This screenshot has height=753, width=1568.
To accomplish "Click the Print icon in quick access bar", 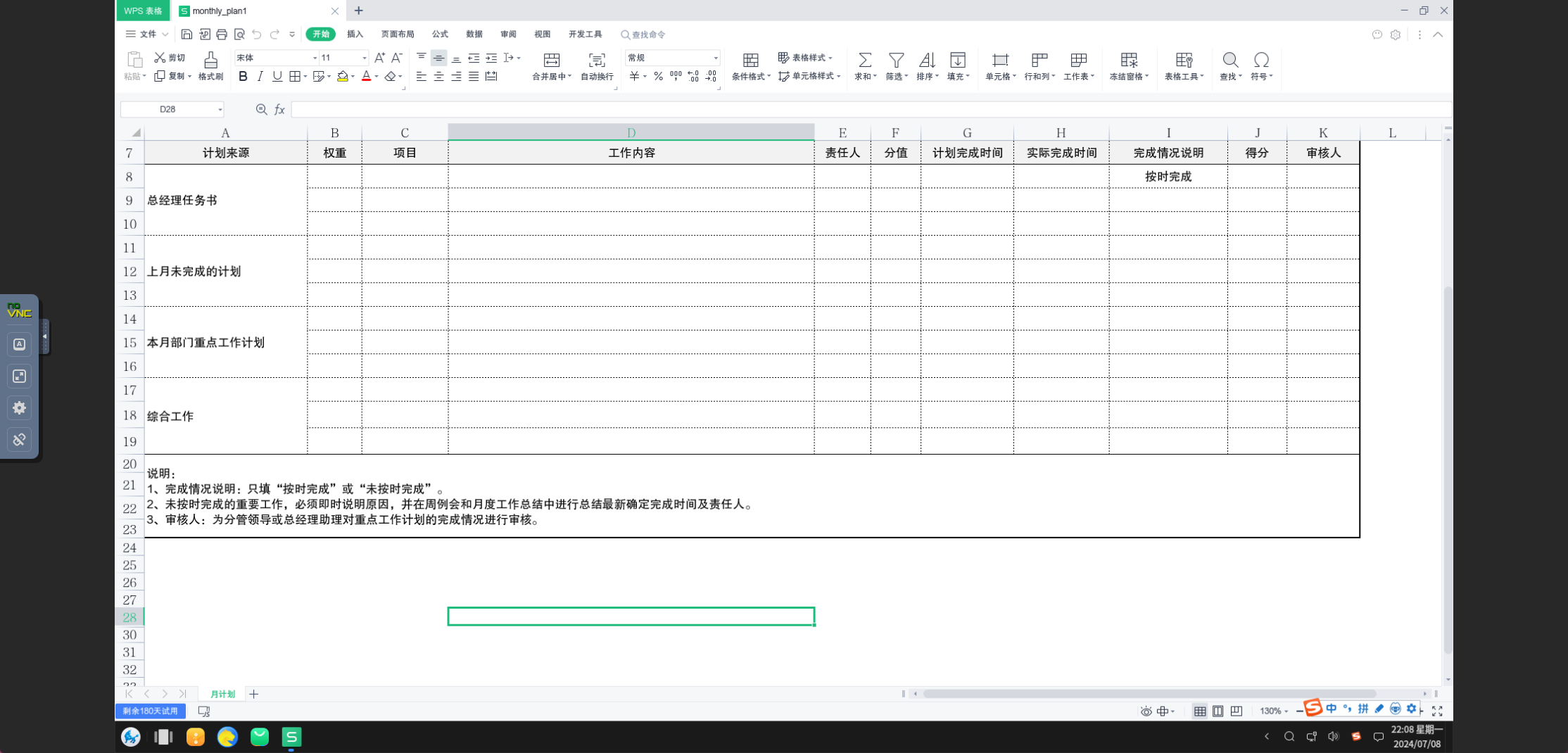I will click(222, 34).
